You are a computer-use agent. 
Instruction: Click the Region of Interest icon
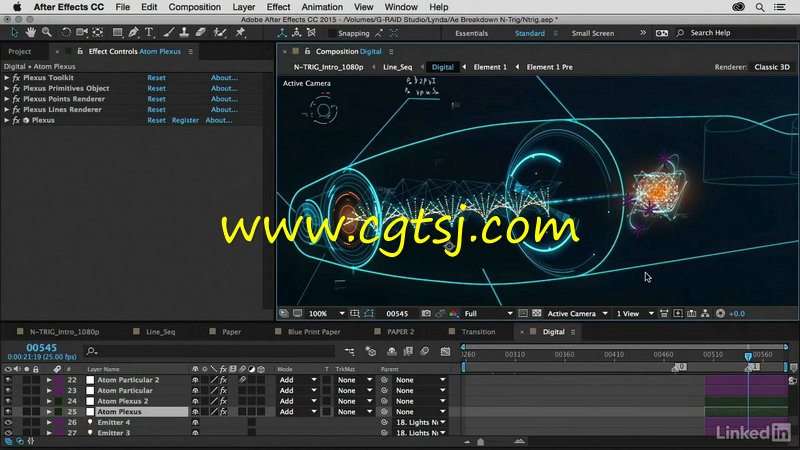point(523,313)
